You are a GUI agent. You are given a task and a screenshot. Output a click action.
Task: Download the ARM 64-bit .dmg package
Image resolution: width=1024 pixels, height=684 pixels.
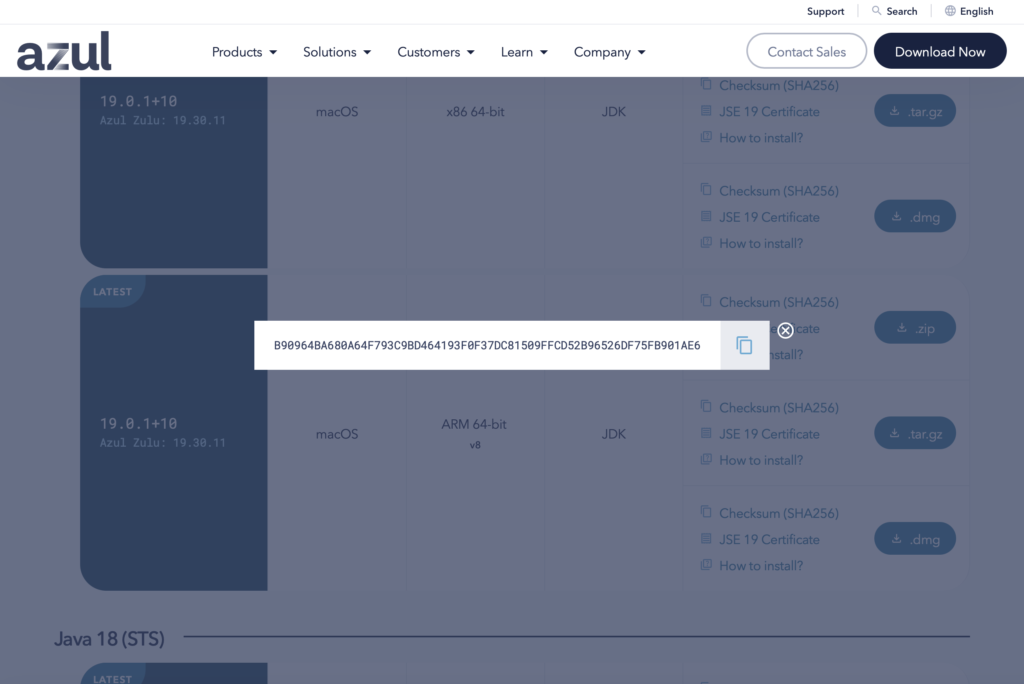pyautogui.click(x=915, y=539)
